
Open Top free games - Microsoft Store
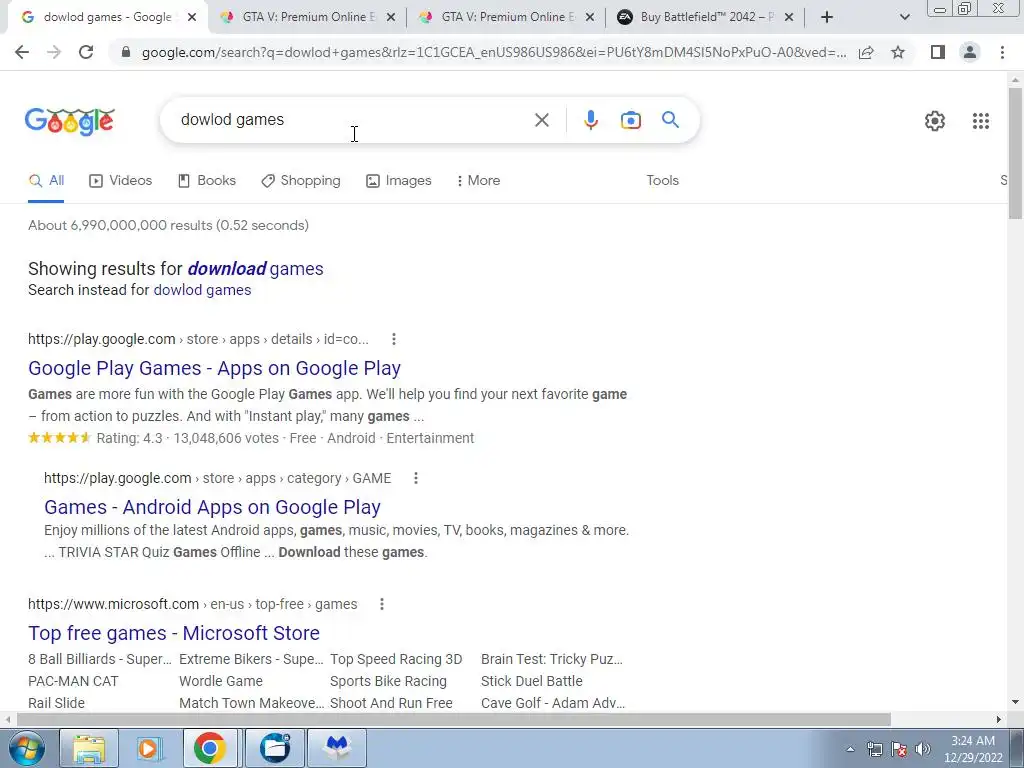click(x=174, y=633)
